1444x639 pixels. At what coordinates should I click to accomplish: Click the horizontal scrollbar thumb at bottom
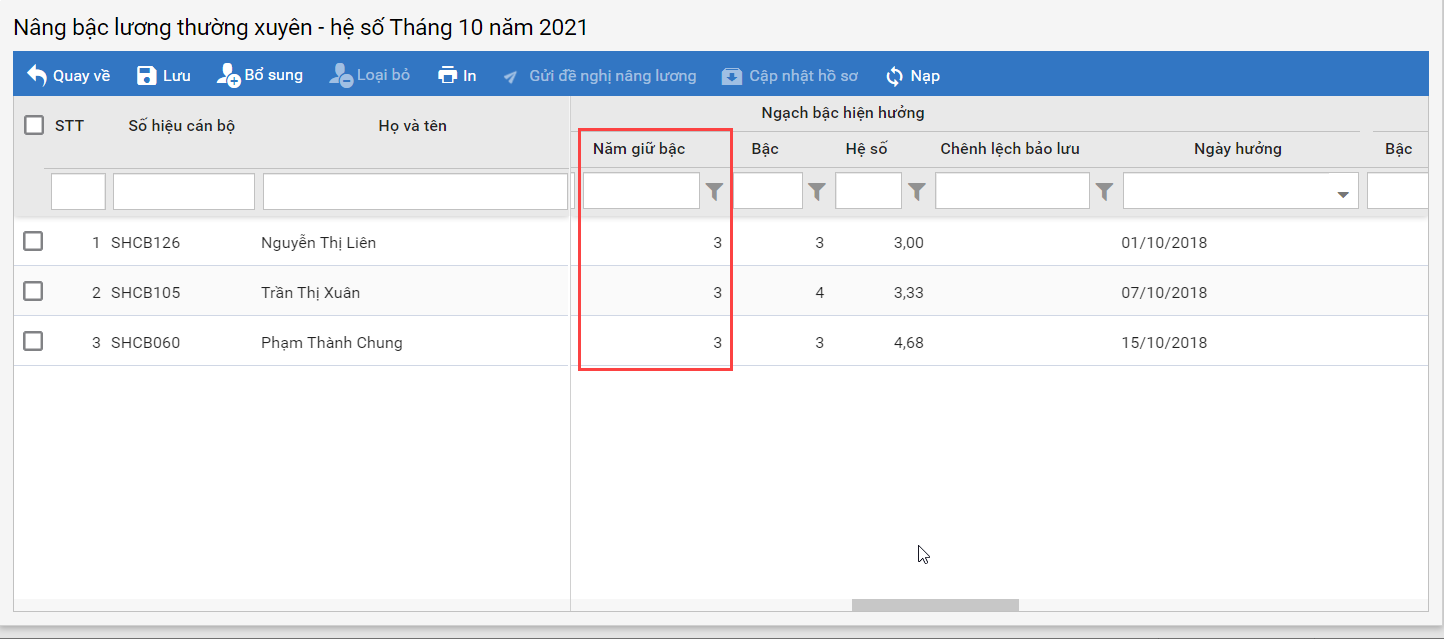point(934,605)
